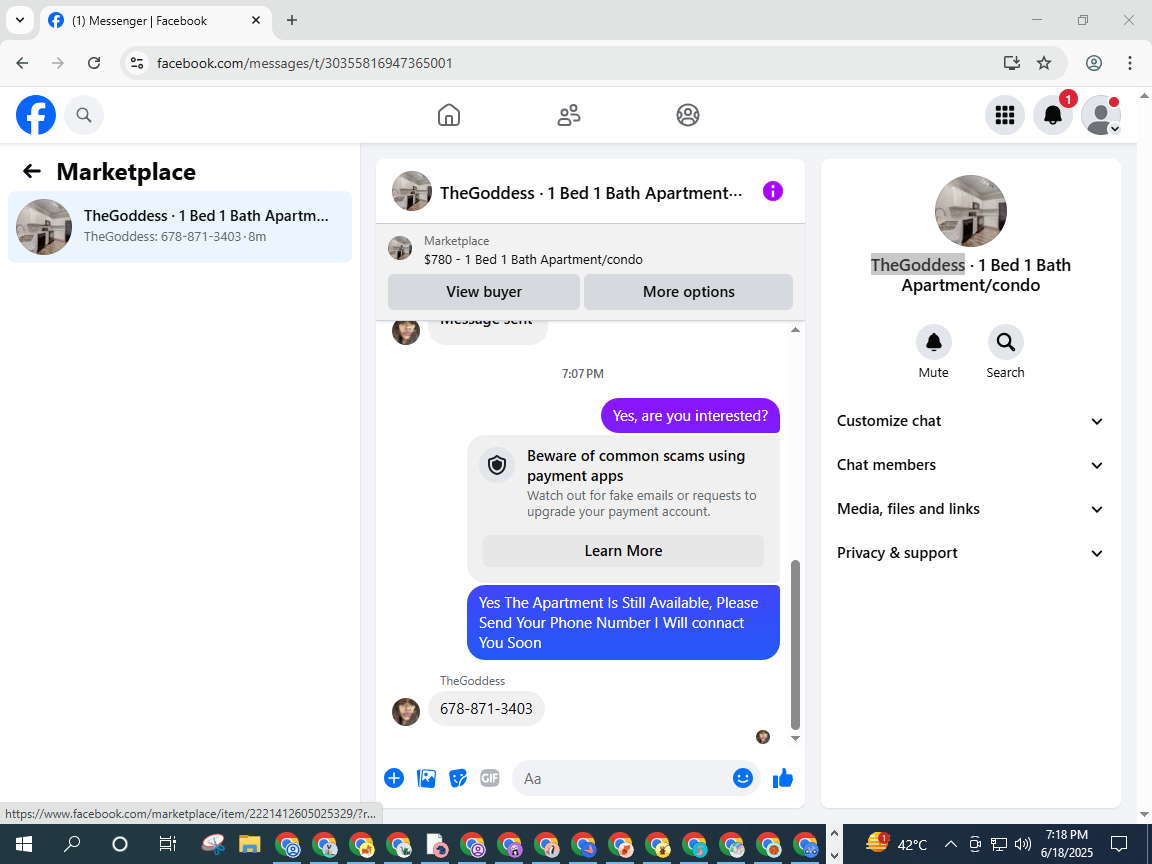Open the emoji picker smiley icon
Image resolution: width=1152 pixels, height=864 pixels.
pos(743,778)
